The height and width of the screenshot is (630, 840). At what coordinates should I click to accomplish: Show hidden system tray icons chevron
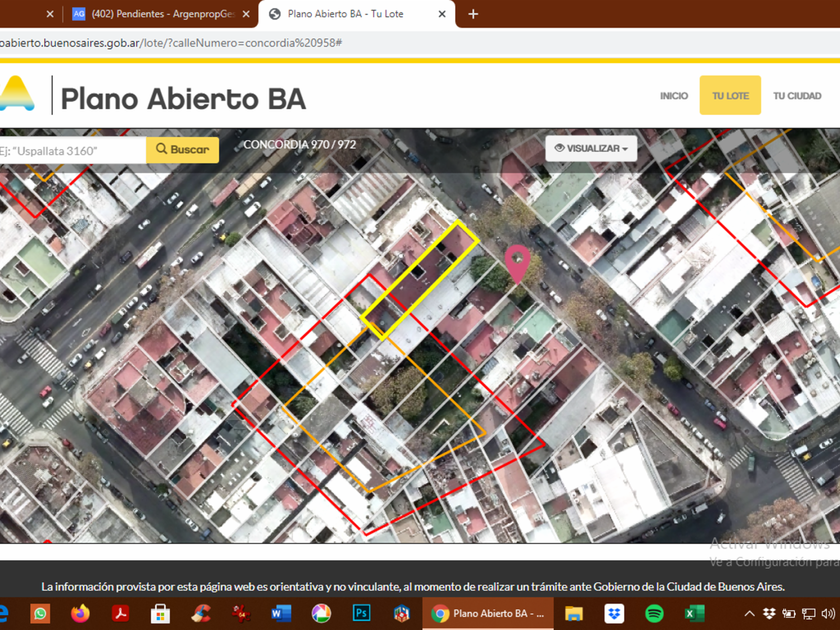coord(749,613)
